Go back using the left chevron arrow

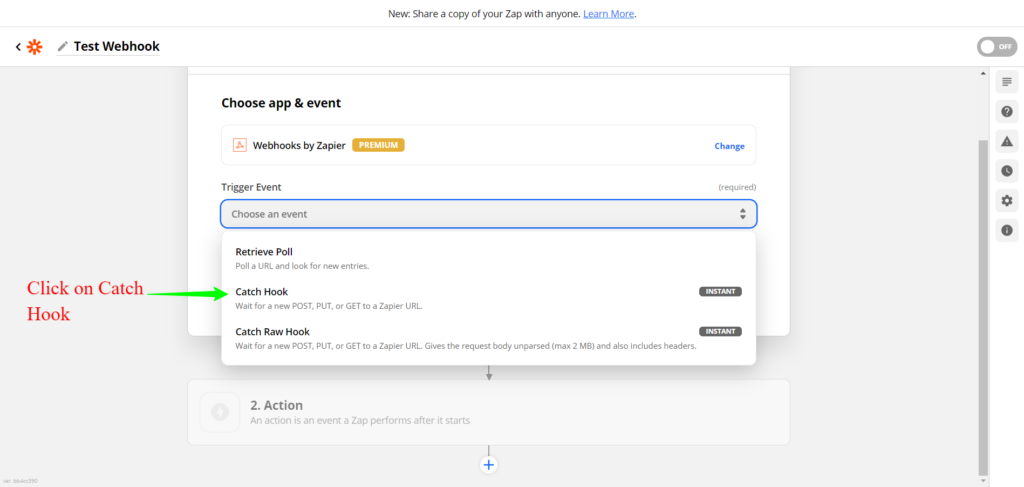pyautogui.click(x=18, y=47)
